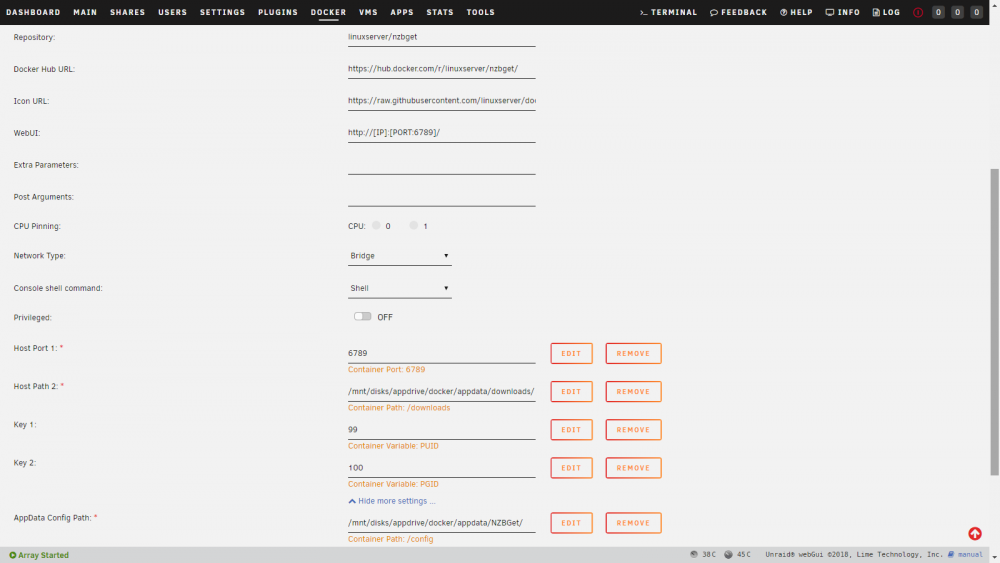Click the 'Container Path: /config' text
This screenshot has height=563, width=1000.
tap(390, 539)
